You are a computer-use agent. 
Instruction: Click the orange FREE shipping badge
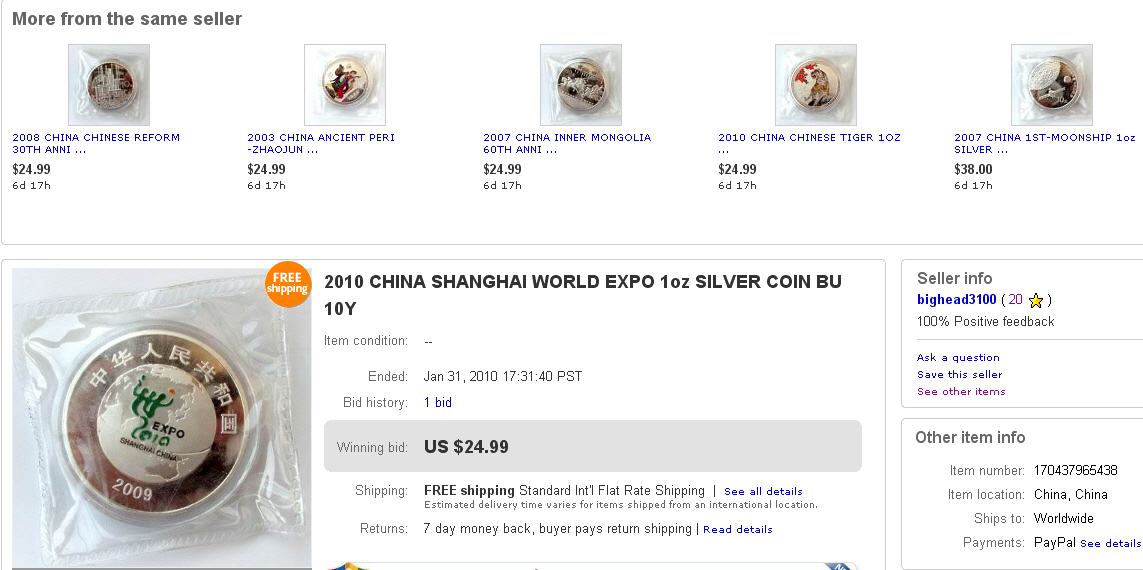tap(287, 283)
